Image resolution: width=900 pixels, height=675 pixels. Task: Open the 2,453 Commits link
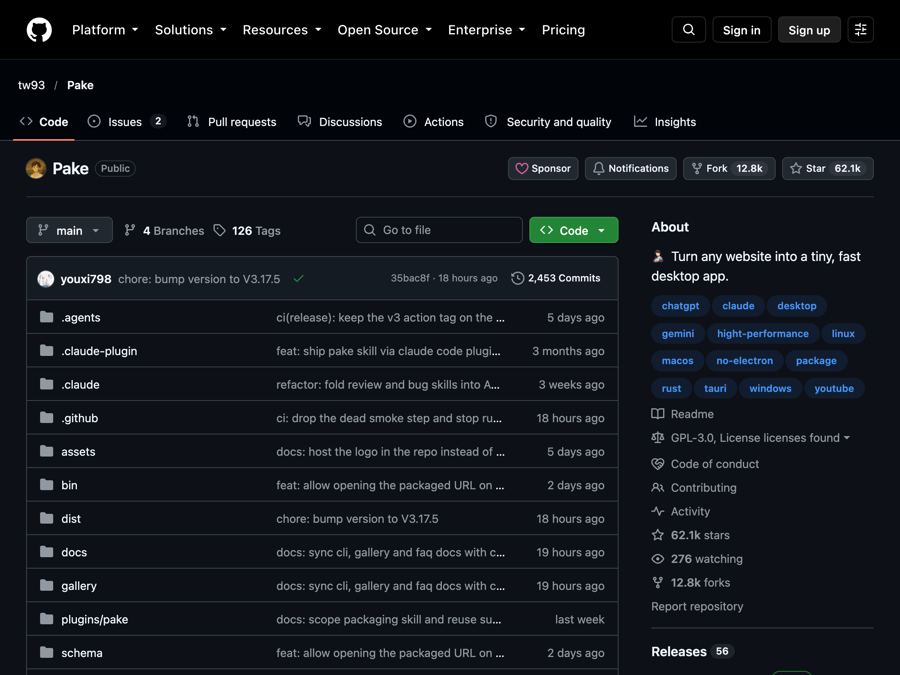click(556, 278)
